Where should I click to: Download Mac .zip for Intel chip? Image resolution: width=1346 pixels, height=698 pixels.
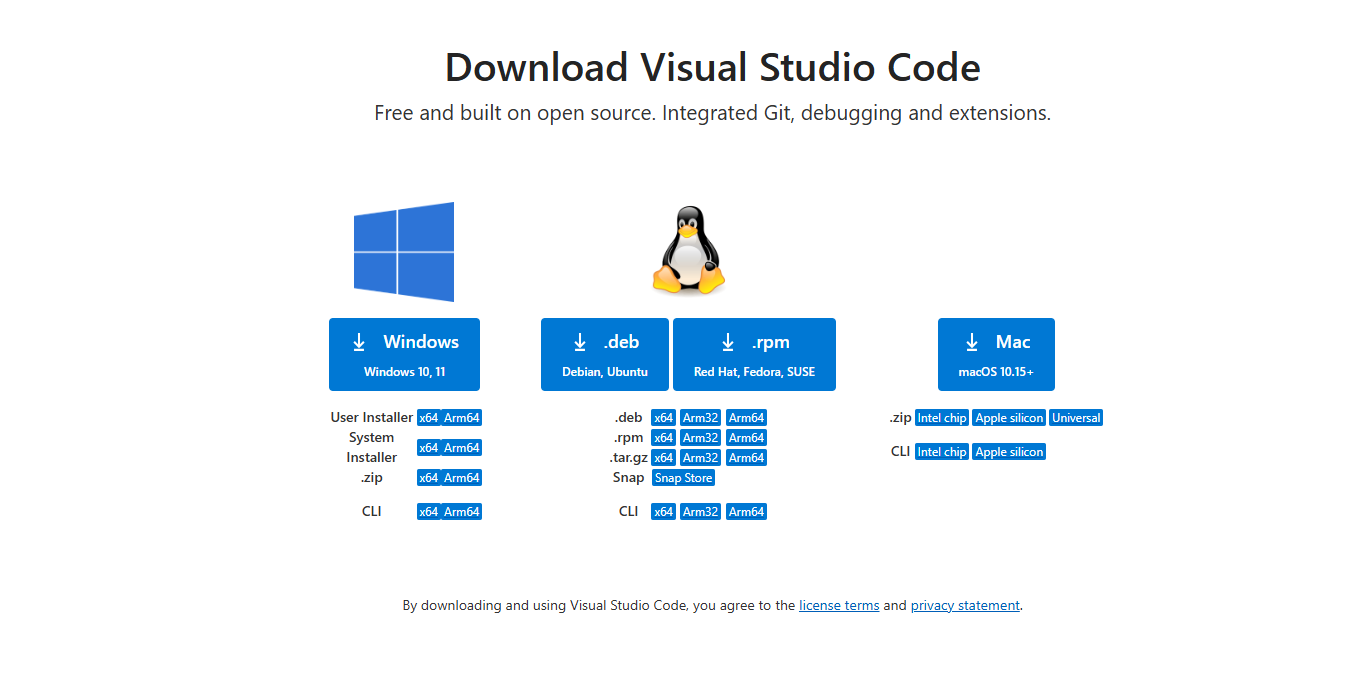point(942,418)
